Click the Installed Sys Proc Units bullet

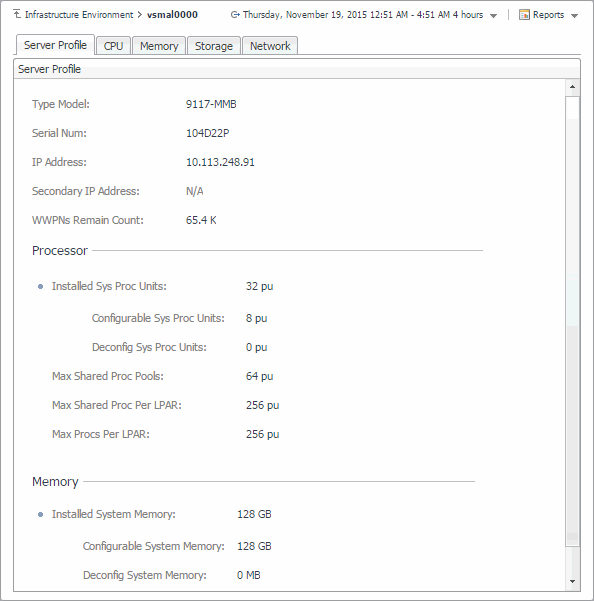pos(41,287)
